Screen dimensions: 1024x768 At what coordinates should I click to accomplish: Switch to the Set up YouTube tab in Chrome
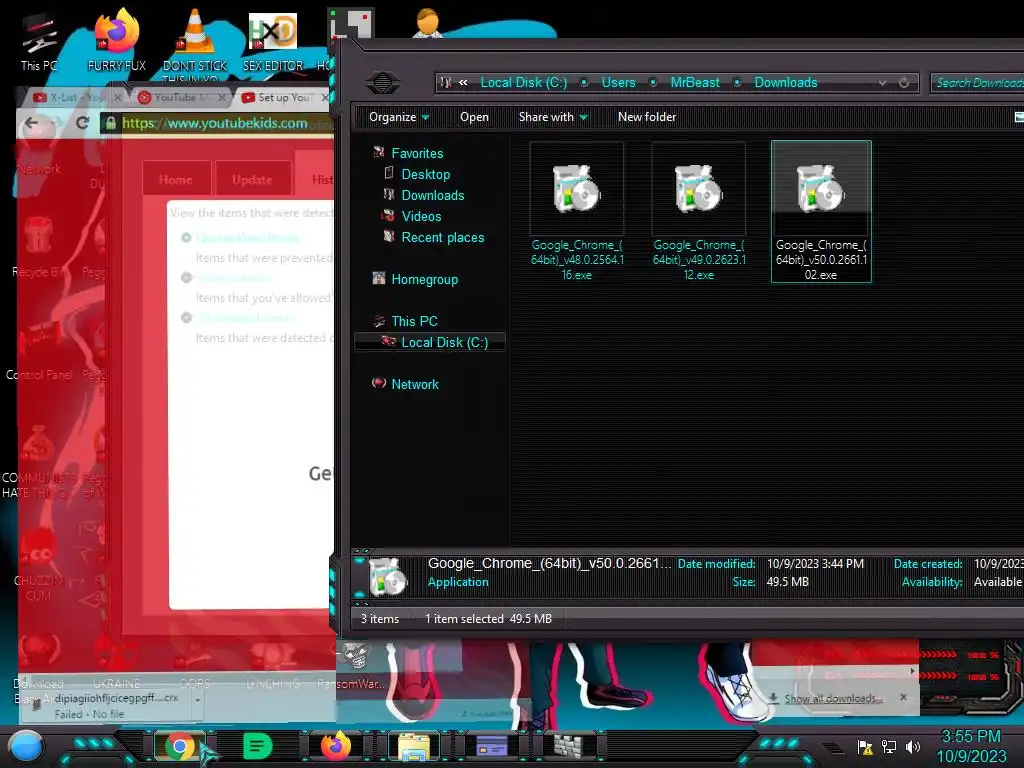tap(282, 97)
